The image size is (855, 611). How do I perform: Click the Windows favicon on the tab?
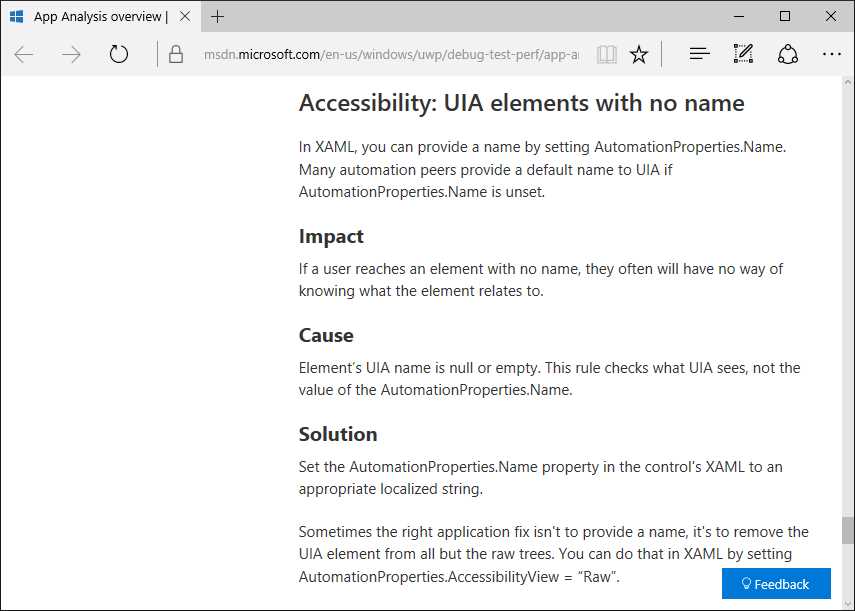[x=18, y=16]
